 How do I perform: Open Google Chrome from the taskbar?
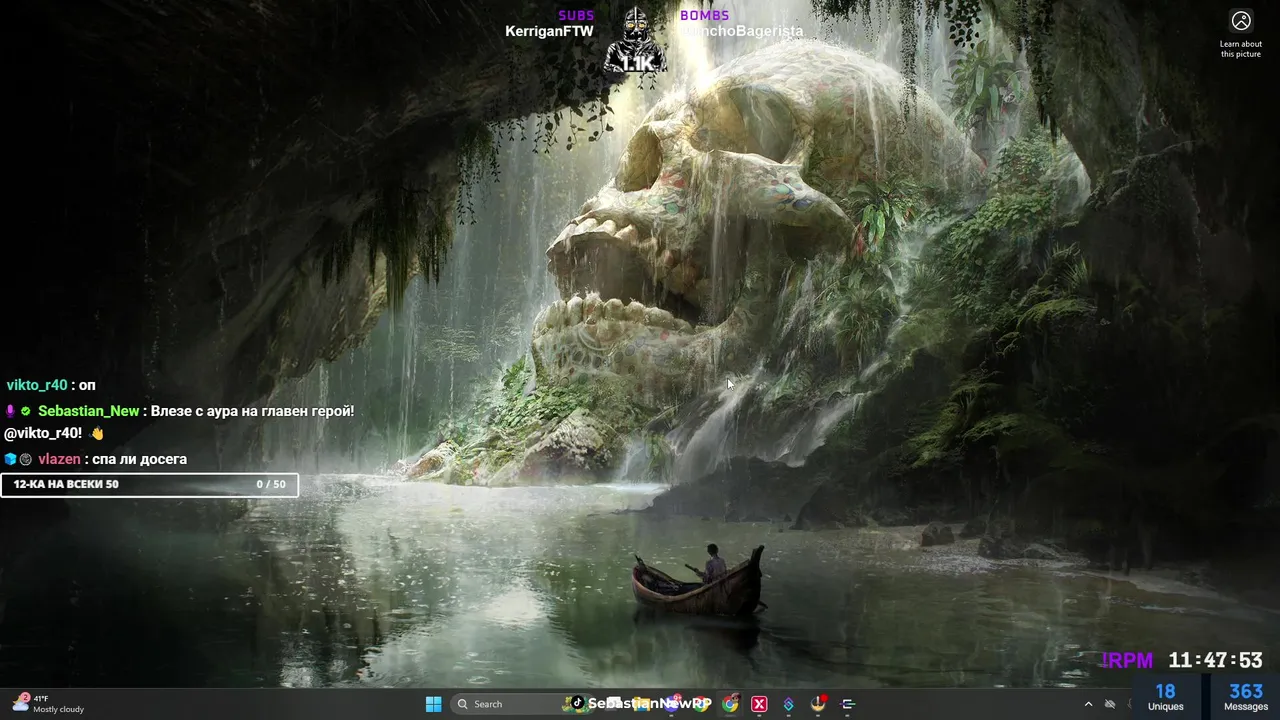[731, 704]
